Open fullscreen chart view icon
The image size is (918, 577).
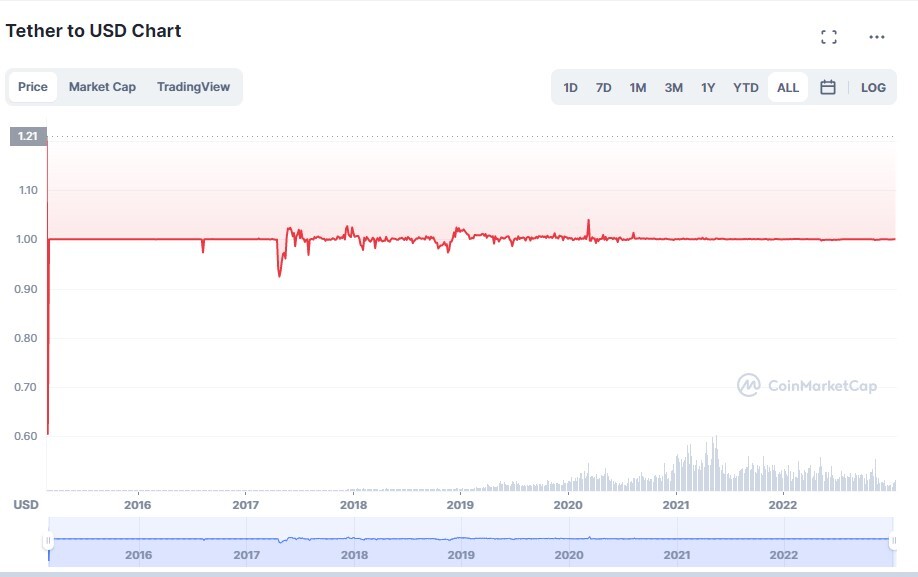[828, 37]
